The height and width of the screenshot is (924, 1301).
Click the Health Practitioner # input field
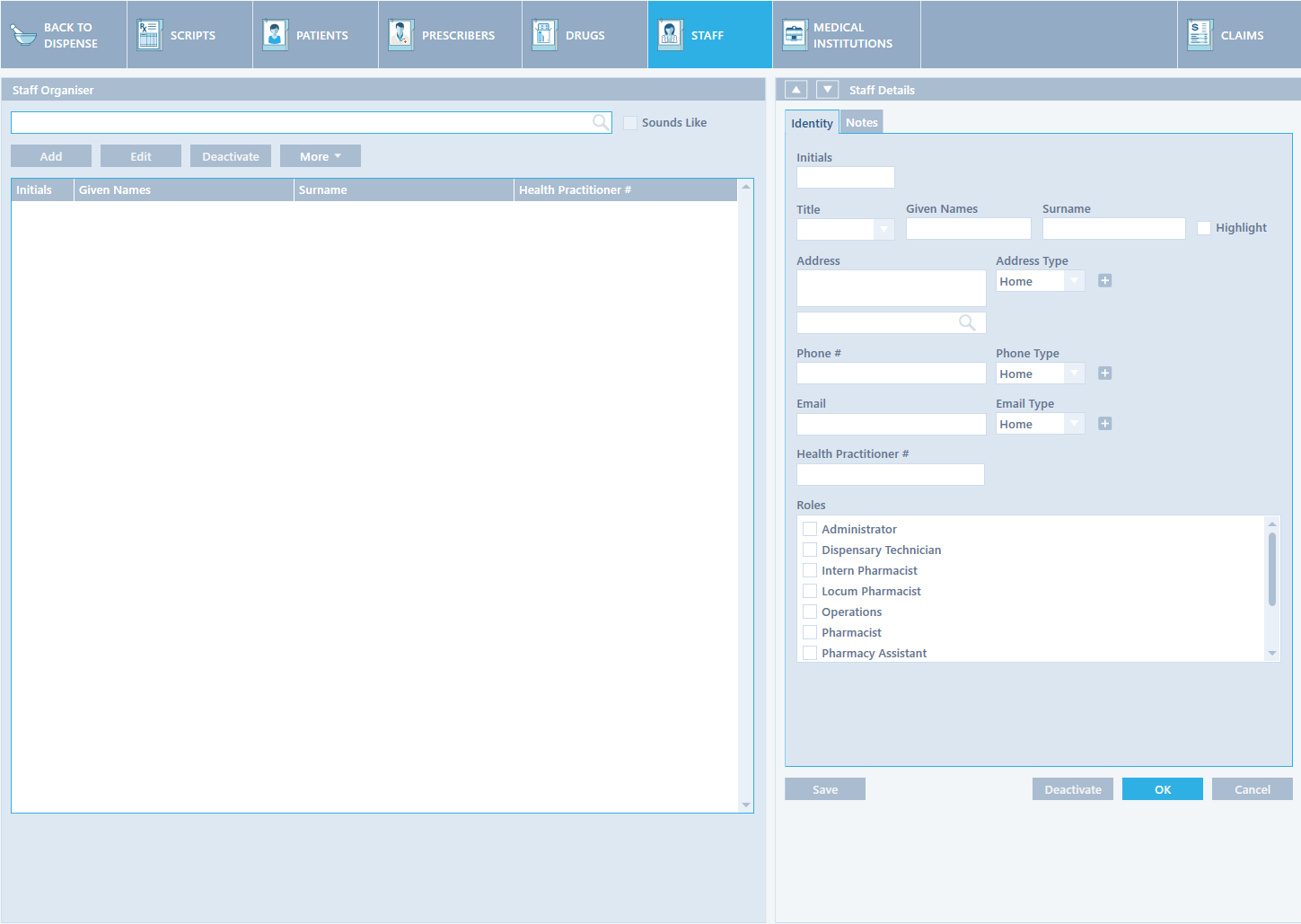click(x=890, y=474)
